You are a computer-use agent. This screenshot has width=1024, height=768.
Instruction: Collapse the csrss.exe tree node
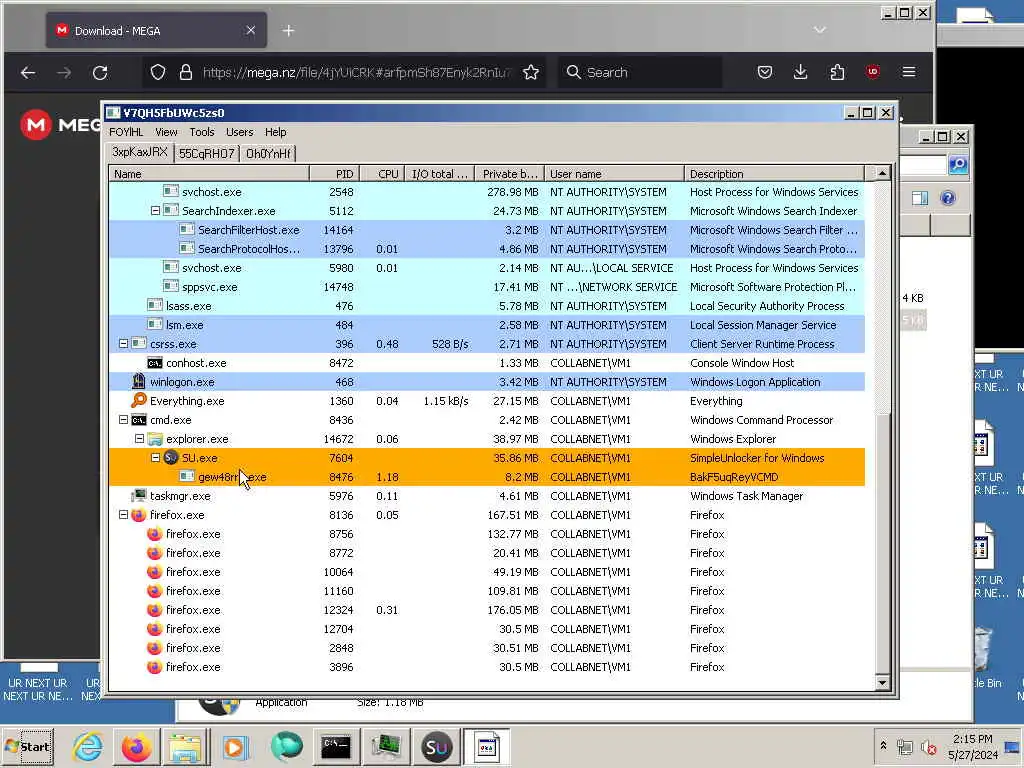tap(123, 344)
